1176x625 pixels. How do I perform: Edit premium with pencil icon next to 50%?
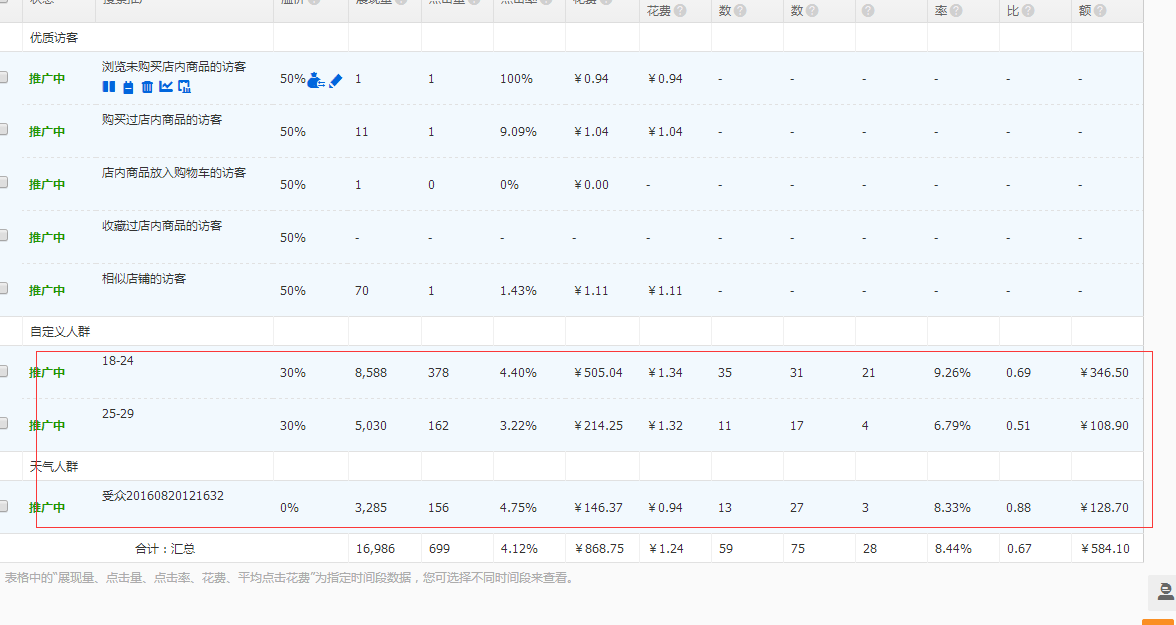pyautogui.click(x=335, y=80)
